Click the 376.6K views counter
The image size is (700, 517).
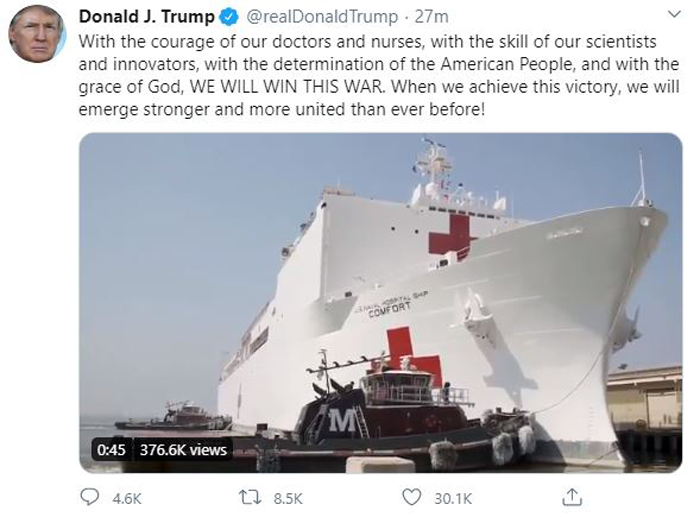(x=183, y=450)
